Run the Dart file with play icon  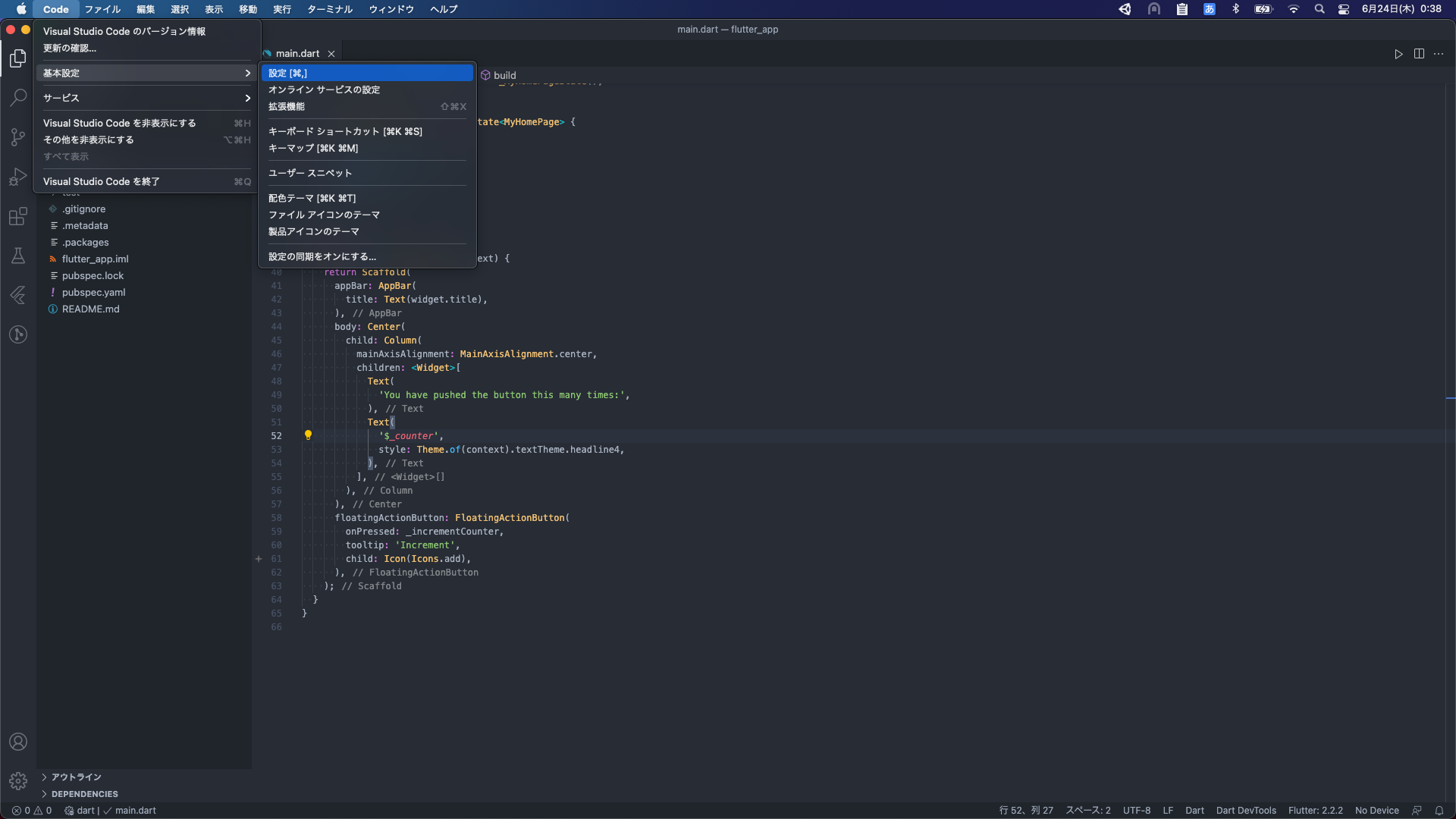click(x=1398, y=54)
